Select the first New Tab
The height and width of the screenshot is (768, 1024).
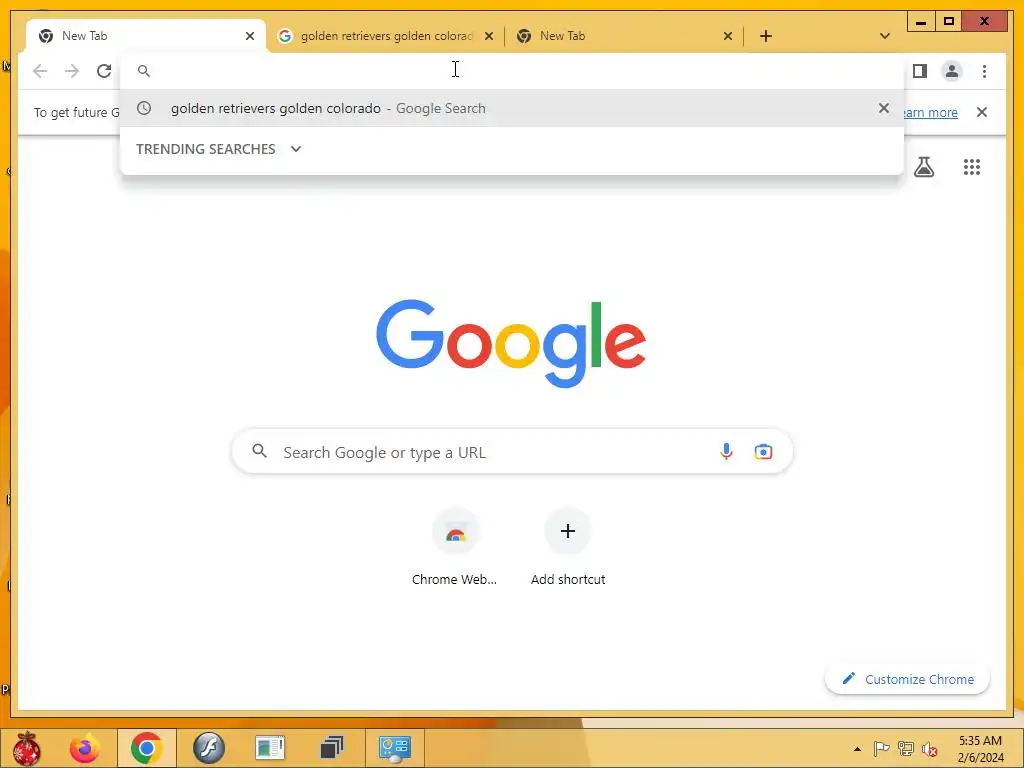point(146,36)
